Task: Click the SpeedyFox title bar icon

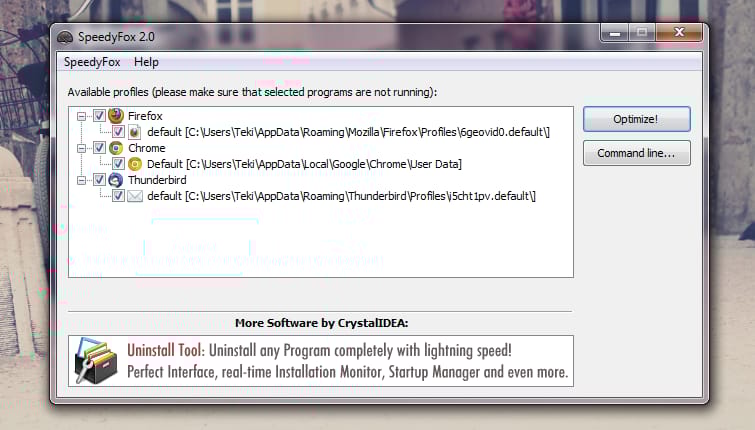Action: click(x=65, y=37)
